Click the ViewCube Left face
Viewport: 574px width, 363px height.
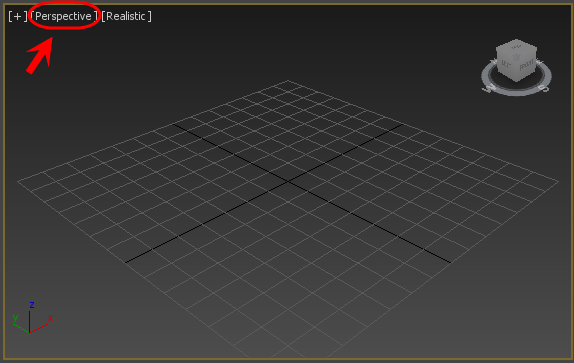507,65
